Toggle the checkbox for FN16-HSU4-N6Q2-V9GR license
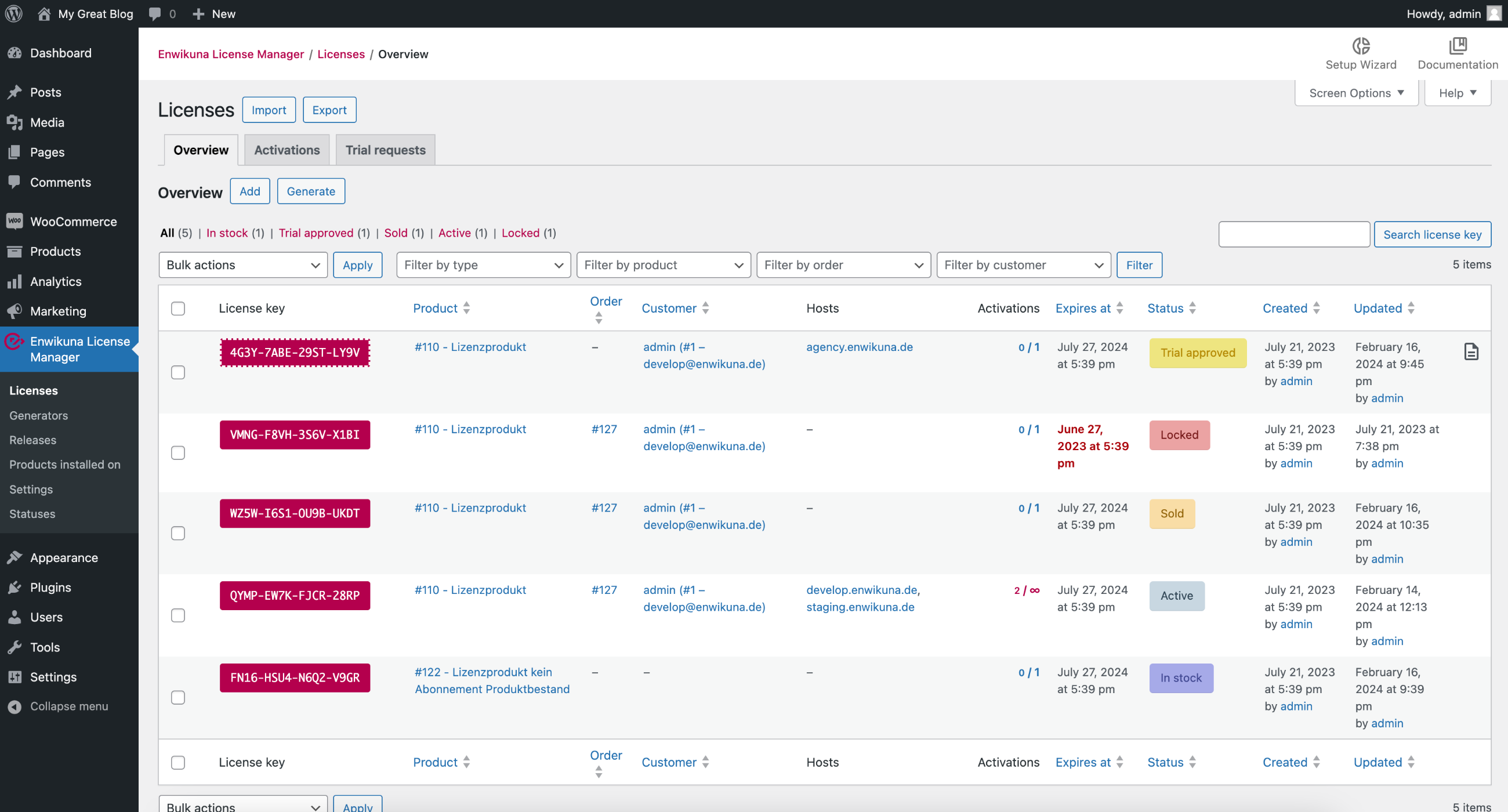Viewport: 1508px width, 812px height. pos(178,697)
